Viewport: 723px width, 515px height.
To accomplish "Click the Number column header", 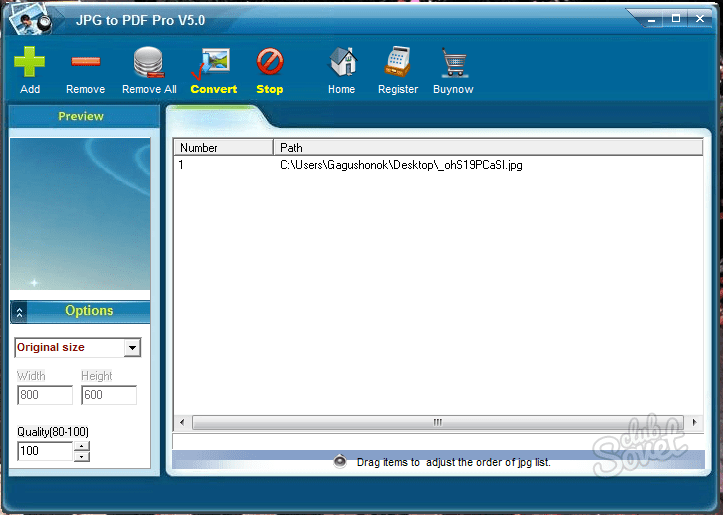I will [x=224, y=148].
